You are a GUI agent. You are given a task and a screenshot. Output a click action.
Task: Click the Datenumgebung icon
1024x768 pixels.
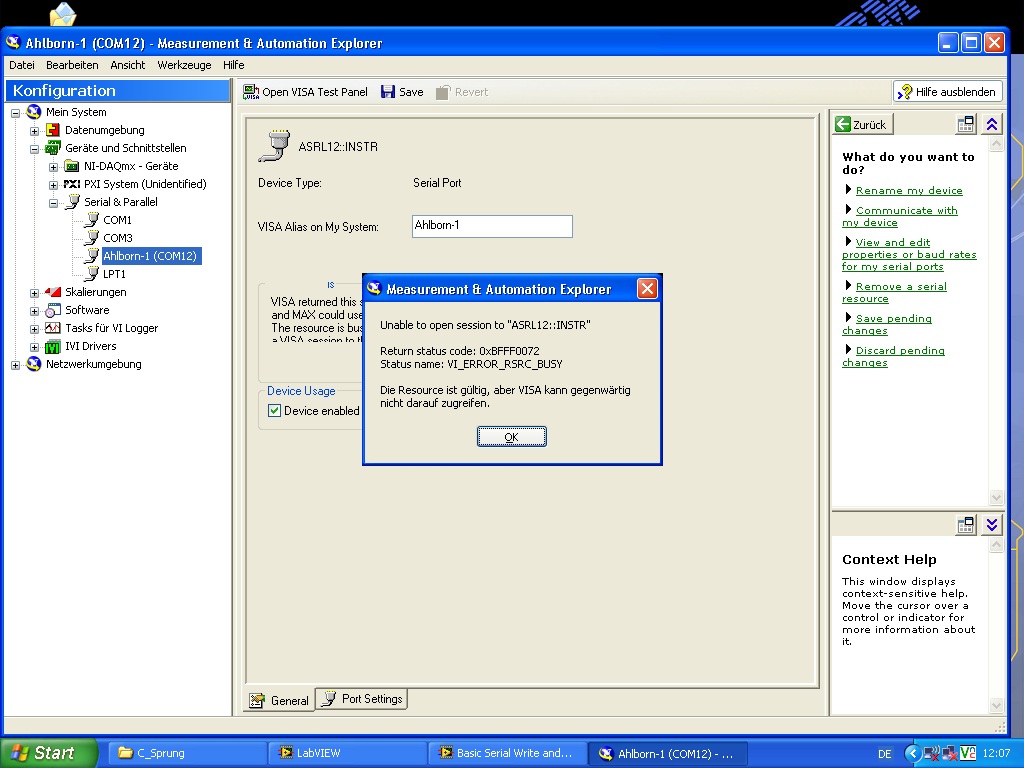[x=53, y=130]
